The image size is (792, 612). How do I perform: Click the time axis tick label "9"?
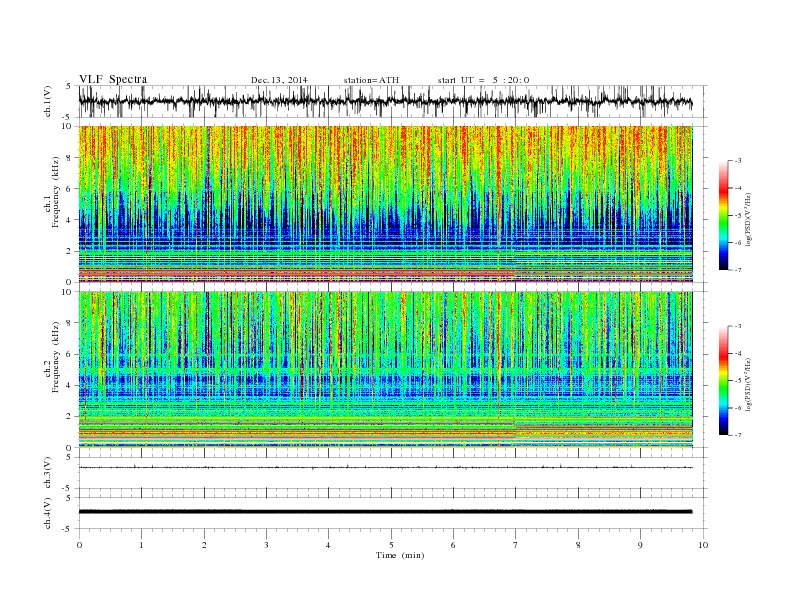pyautogui.click(x=640, y=545)
